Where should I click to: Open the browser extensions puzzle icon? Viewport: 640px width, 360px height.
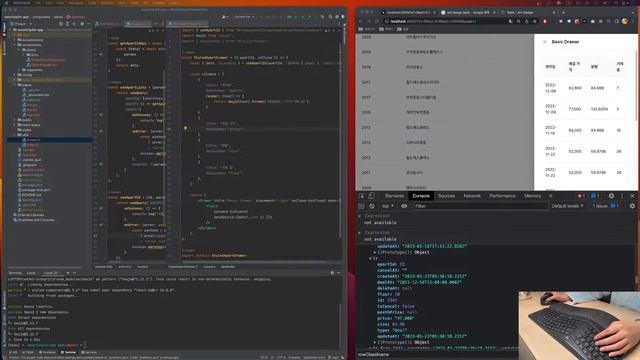[600, 21]
